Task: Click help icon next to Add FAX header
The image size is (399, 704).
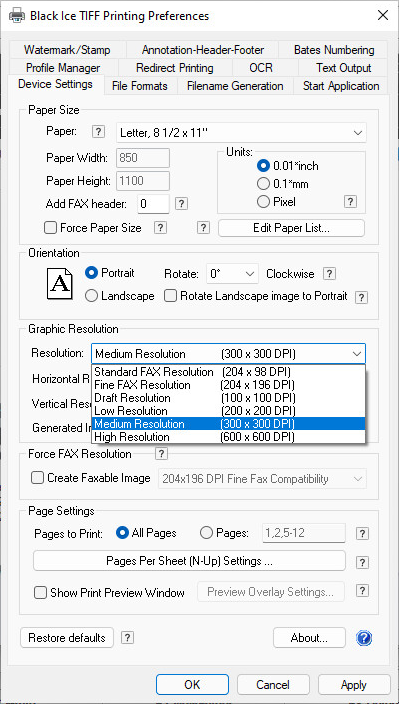Action: pyautogui.click(x=181, y=204)
